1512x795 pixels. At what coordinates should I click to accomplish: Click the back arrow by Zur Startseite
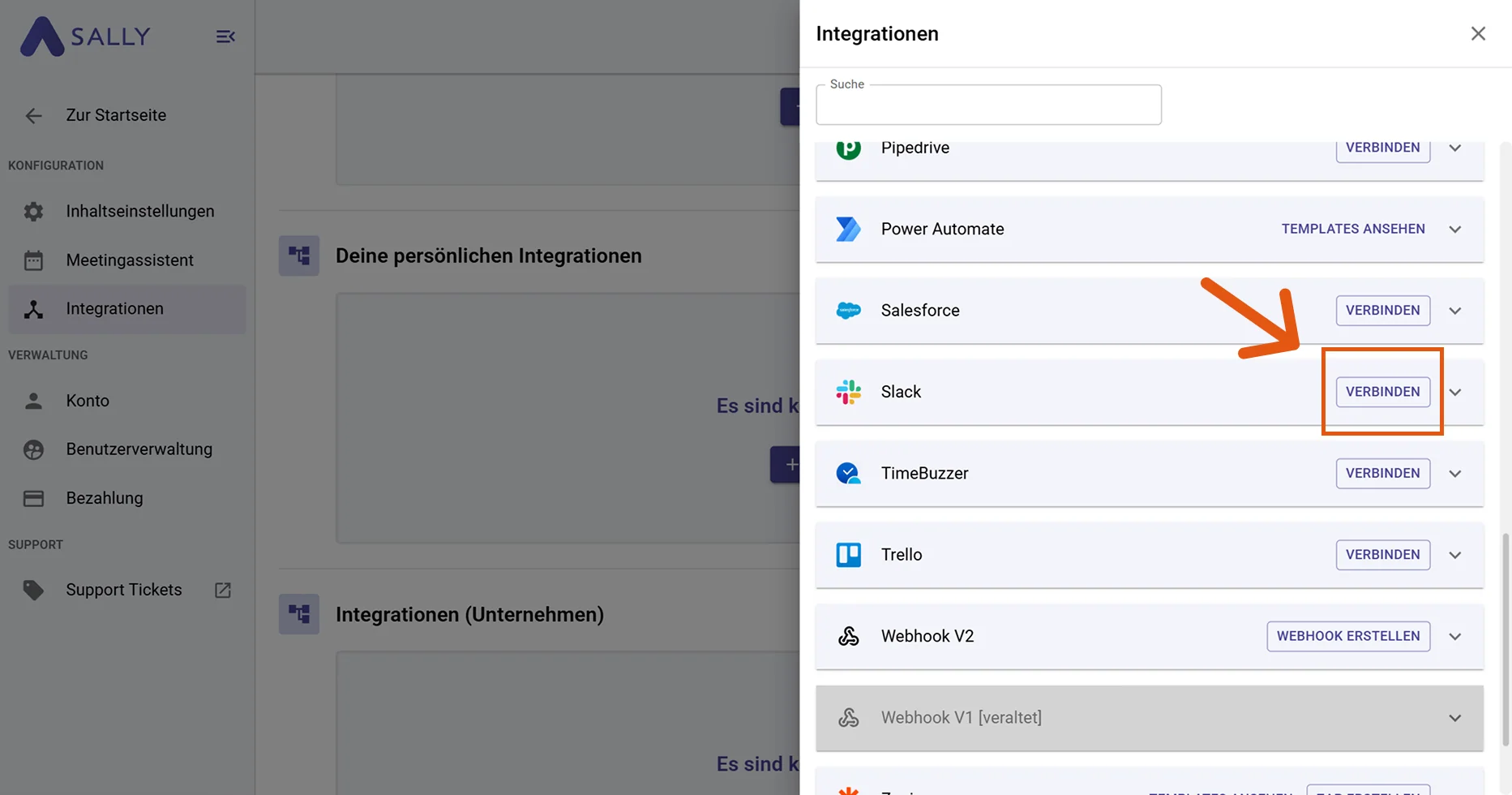pos(33,116)
